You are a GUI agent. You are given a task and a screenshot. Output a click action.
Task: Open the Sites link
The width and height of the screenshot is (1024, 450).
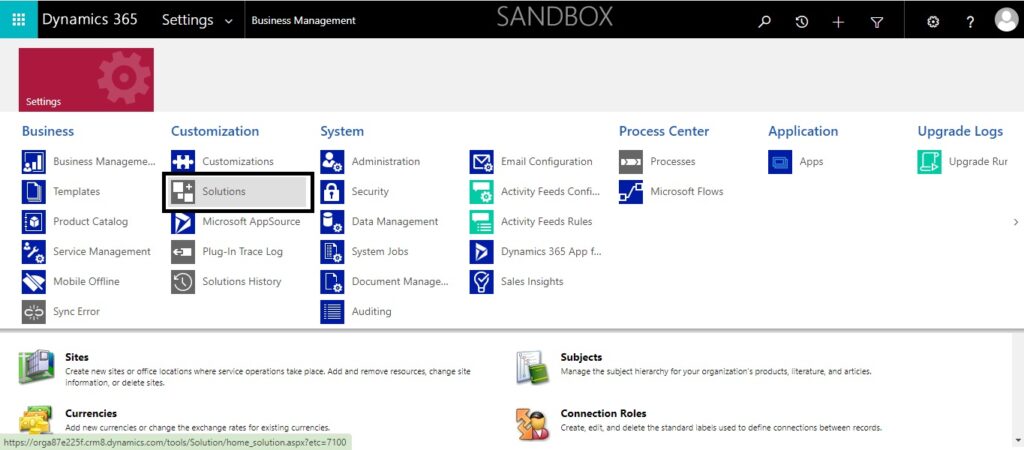pos(76,357)
